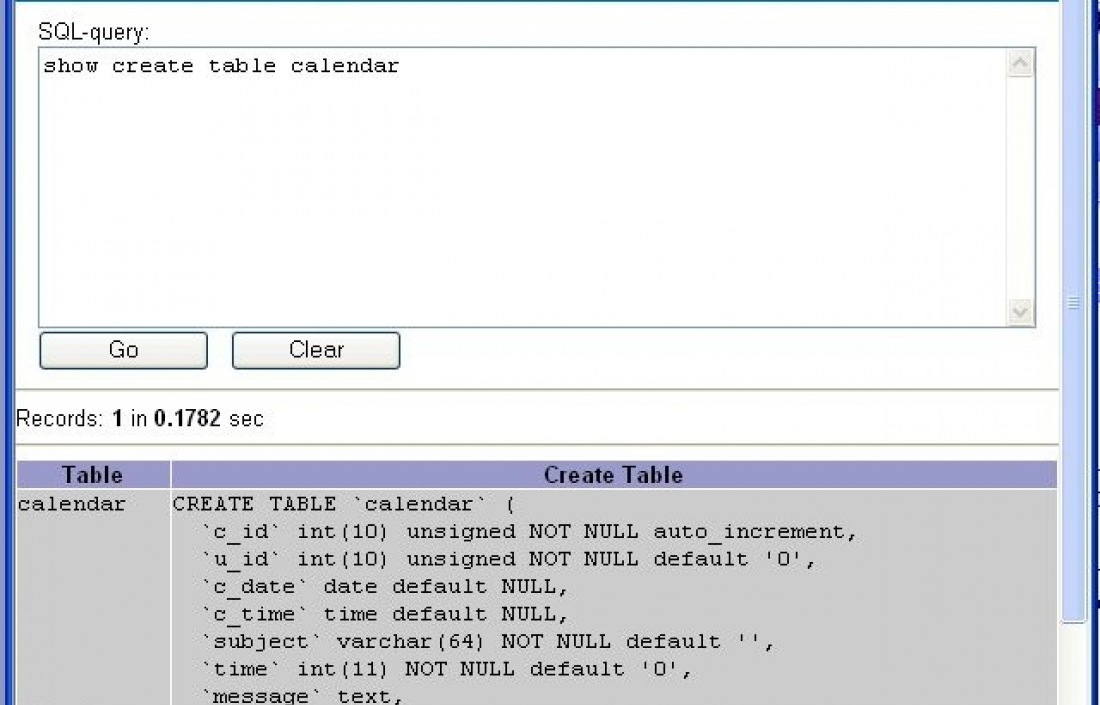The height and width of the screenshot is (705, 1100).
Task: Click the 'show create table calendar' query text
Action: click(221, 66)
